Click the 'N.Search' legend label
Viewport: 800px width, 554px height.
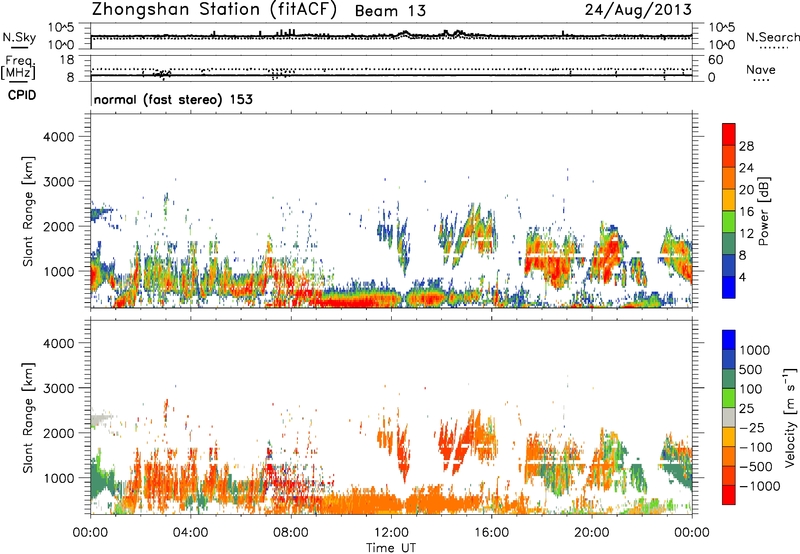773,37
